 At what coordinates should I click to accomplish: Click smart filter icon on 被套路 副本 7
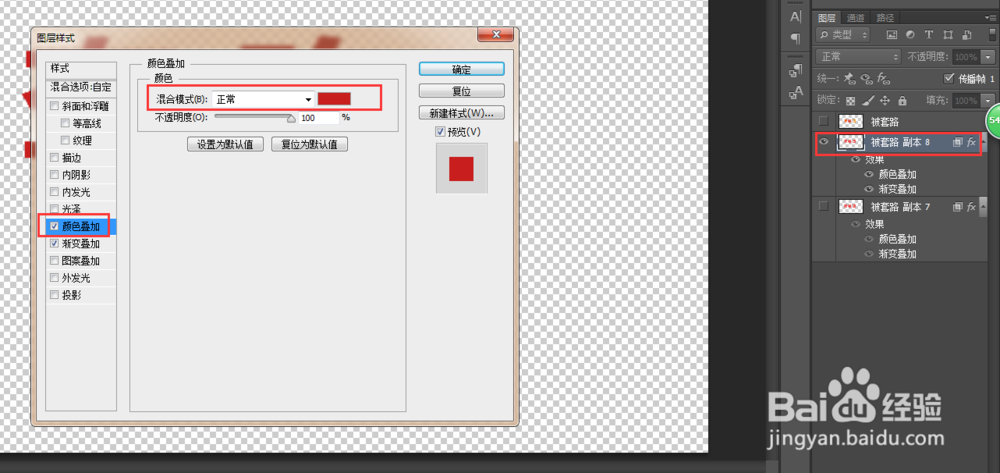click(x=957, y=207)
